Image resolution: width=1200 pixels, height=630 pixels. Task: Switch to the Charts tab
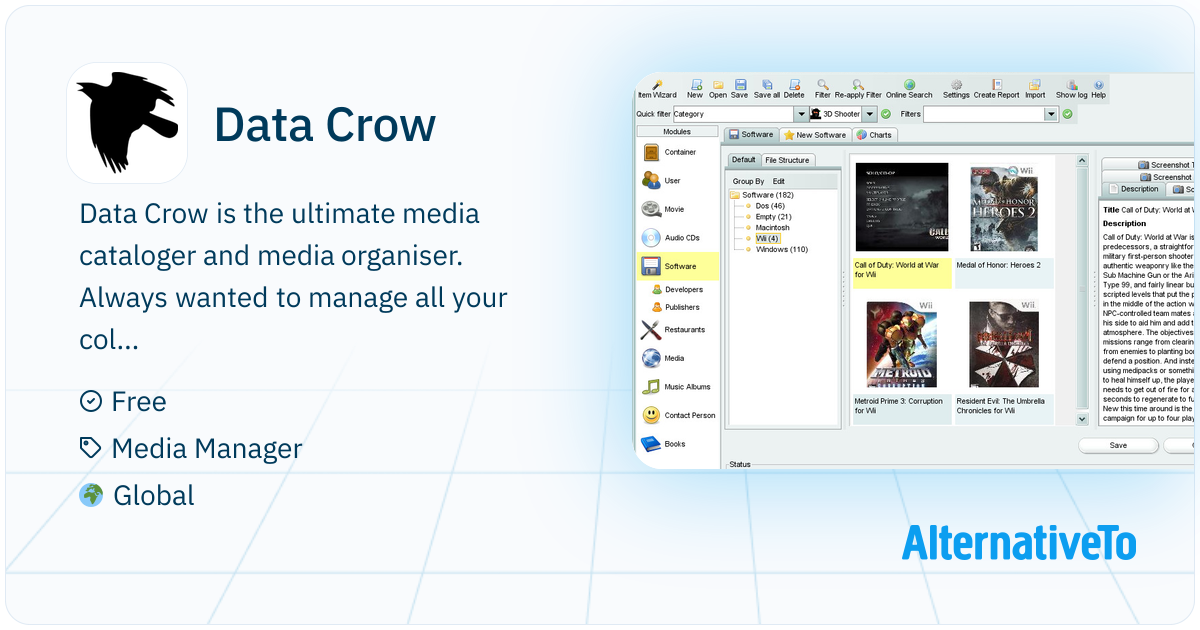(874, 134)
